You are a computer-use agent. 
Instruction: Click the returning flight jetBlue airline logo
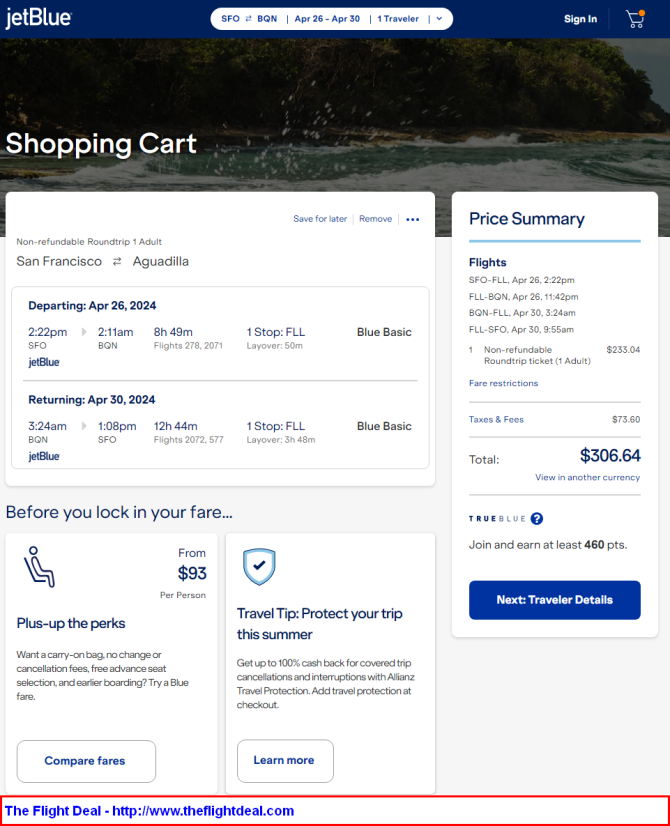(44, 456)
